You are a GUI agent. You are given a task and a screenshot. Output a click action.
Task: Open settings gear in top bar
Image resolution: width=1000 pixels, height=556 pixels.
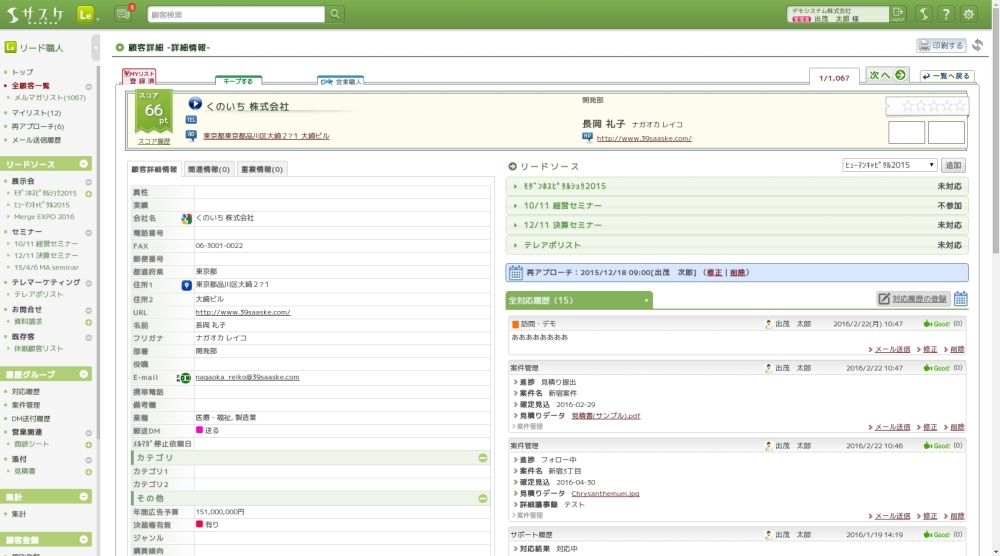968,14
